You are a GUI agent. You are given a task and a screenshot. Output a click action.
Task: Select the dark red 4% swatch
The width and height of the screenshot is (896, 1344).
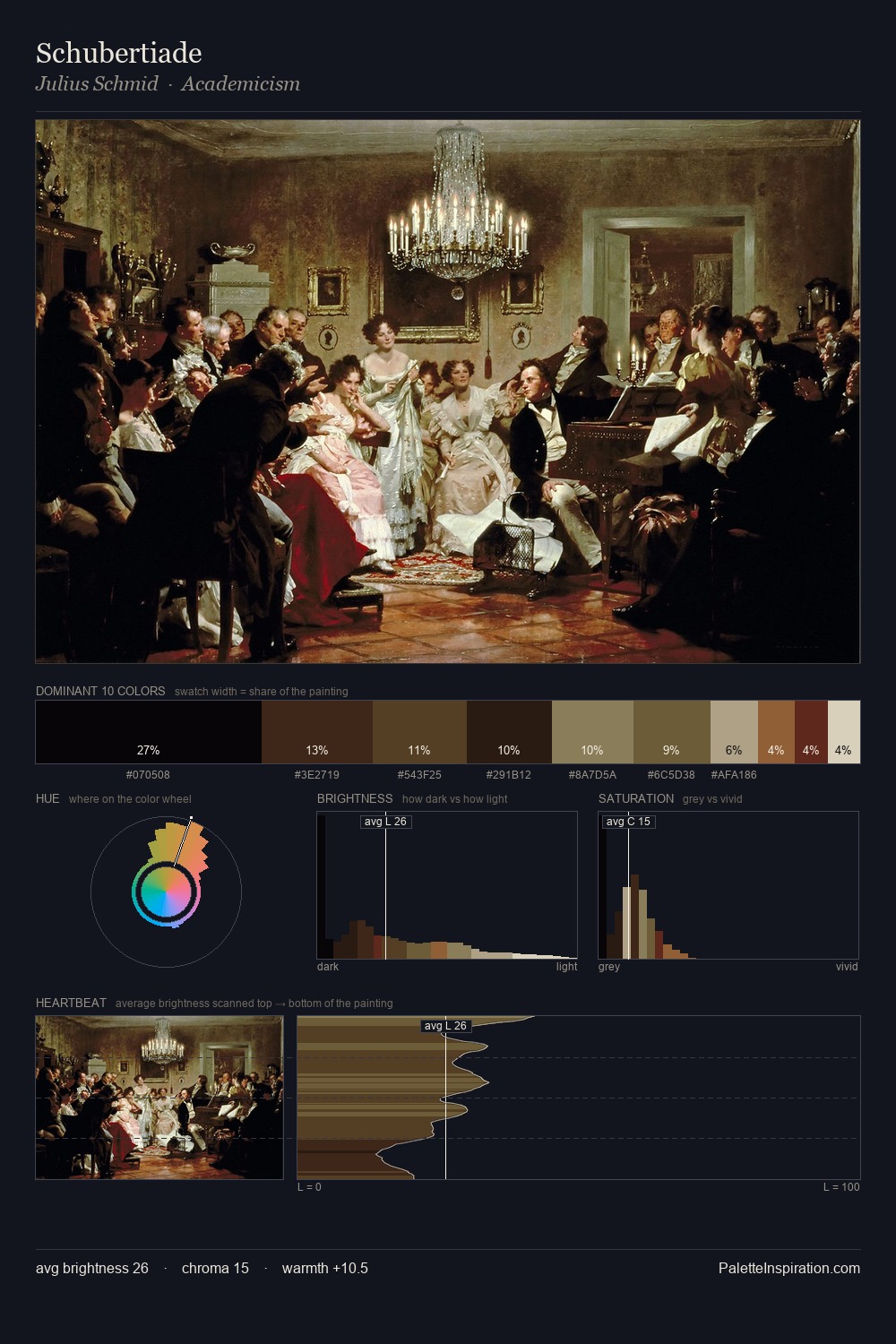click(x=811, y=732)
